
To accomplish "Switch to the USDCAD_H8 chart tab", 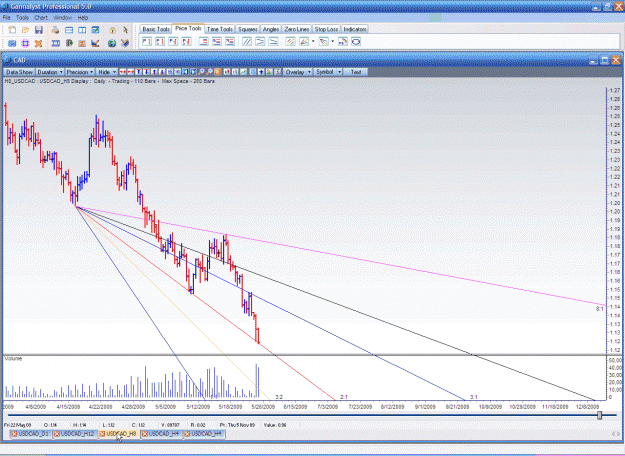I will point(118,434).
